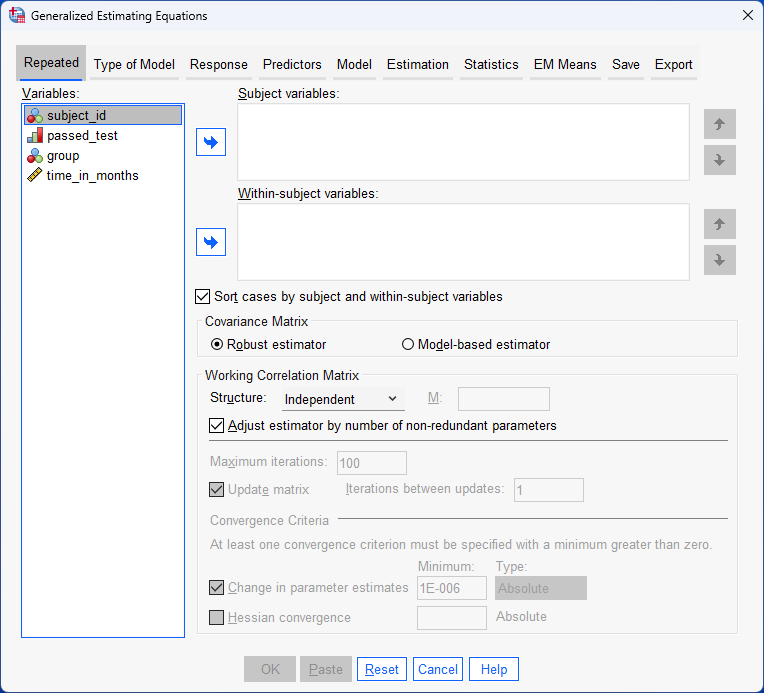
Task: Click the Hessian convergence minimum field
Action: (452, 618)
